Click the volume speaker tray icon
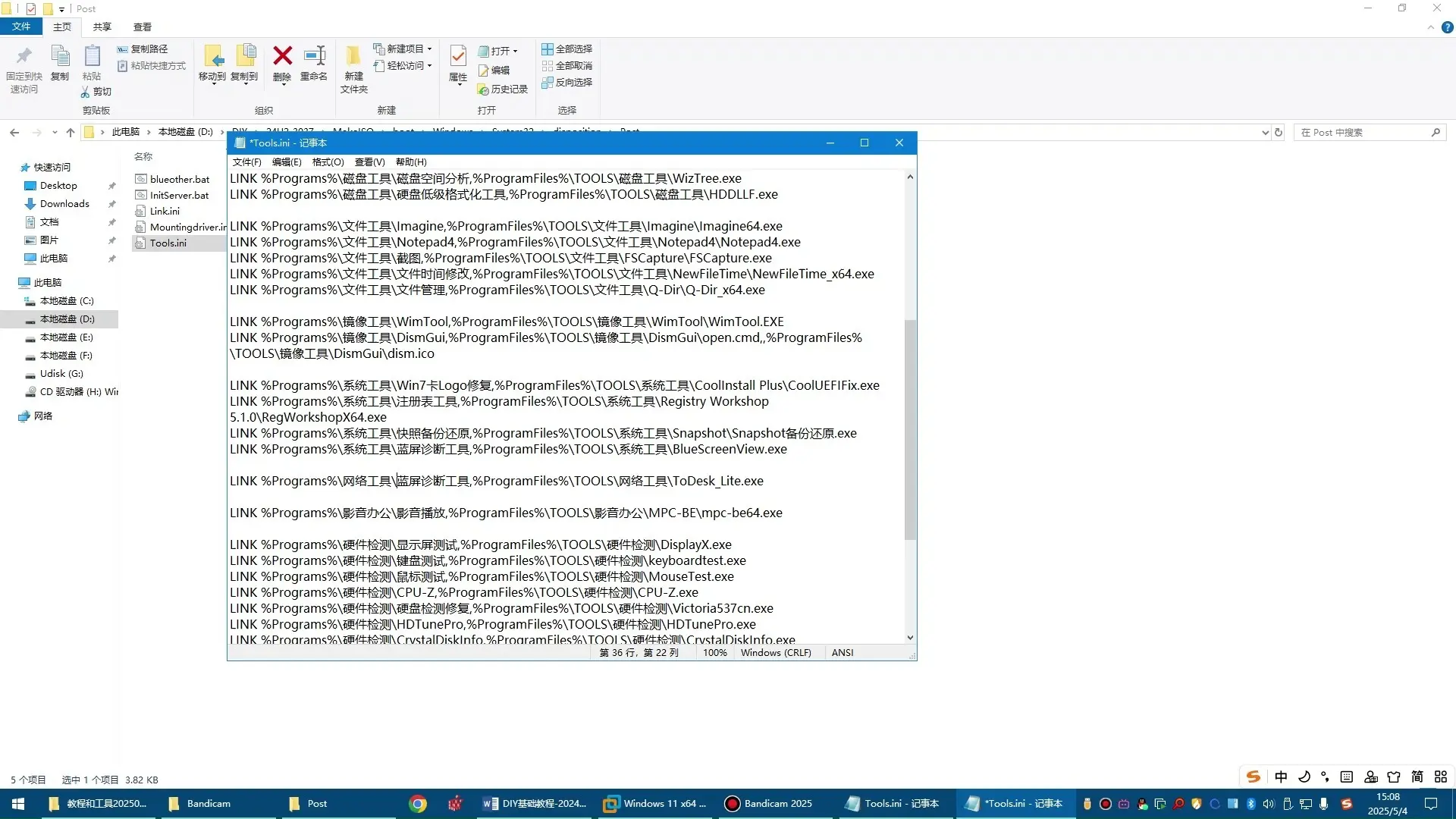Viewport: 1456px width, 819px height. [1269, 804]
